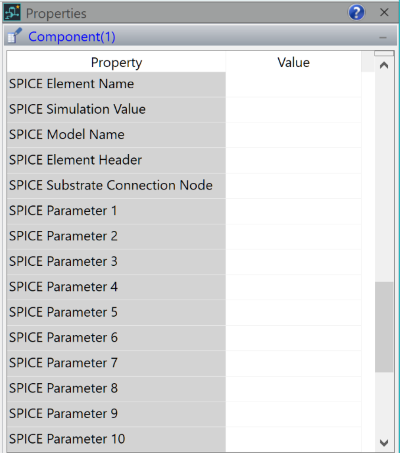Click the blue help question mark icon
Viewport: 400px width, 453px height.
coord(356,13)
